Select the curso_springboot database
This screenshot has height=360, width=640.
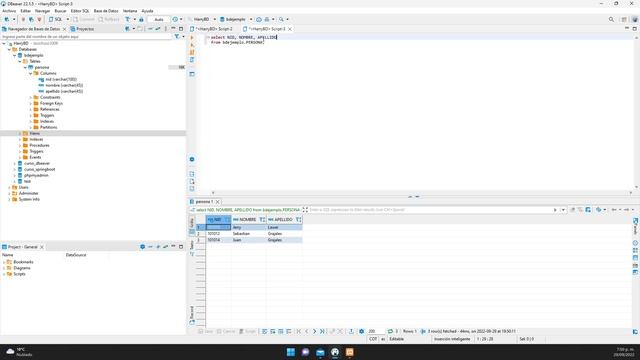click(x=39, y=169)
